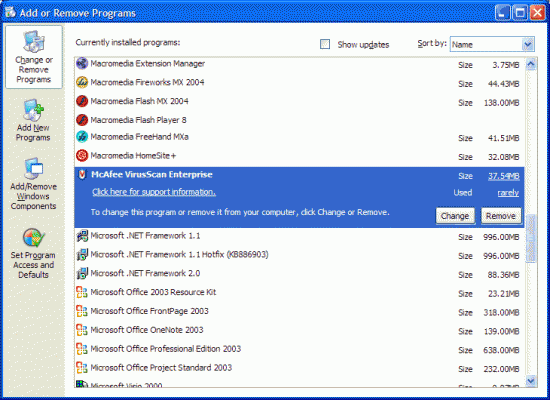550x400 pixels.
Task: Click Macromedia Flash Player 8 icon
Action: pos(82,120)
